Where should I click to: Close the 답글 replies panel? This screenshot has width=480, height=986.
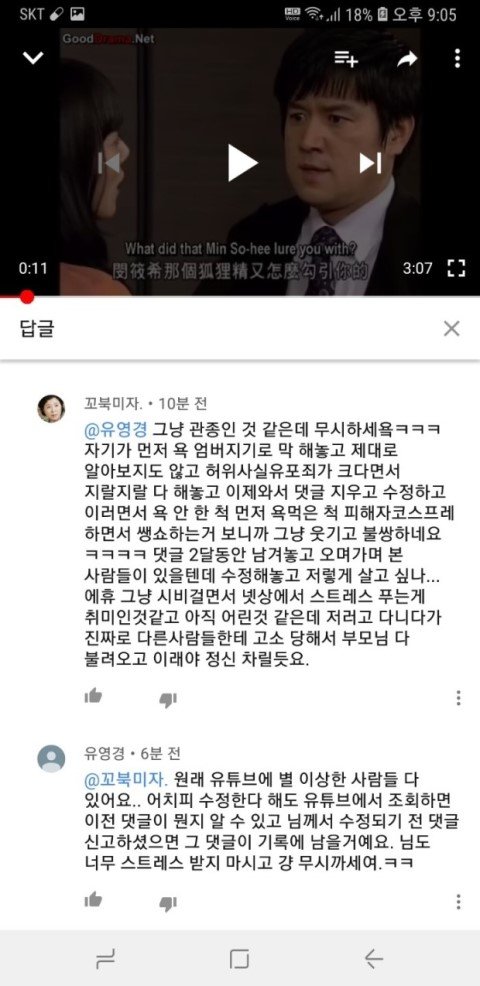[x=452, y=328]
